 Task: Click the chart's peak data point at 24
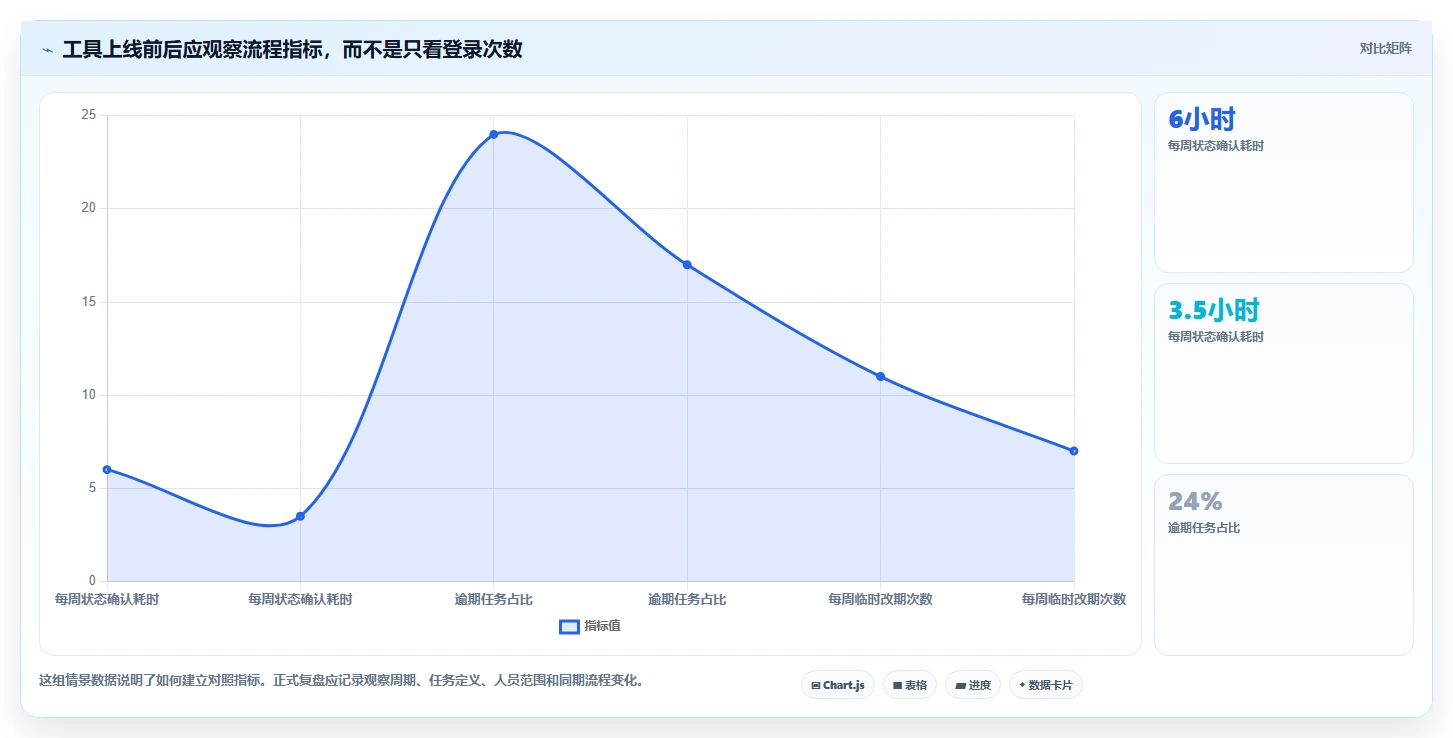494,134
